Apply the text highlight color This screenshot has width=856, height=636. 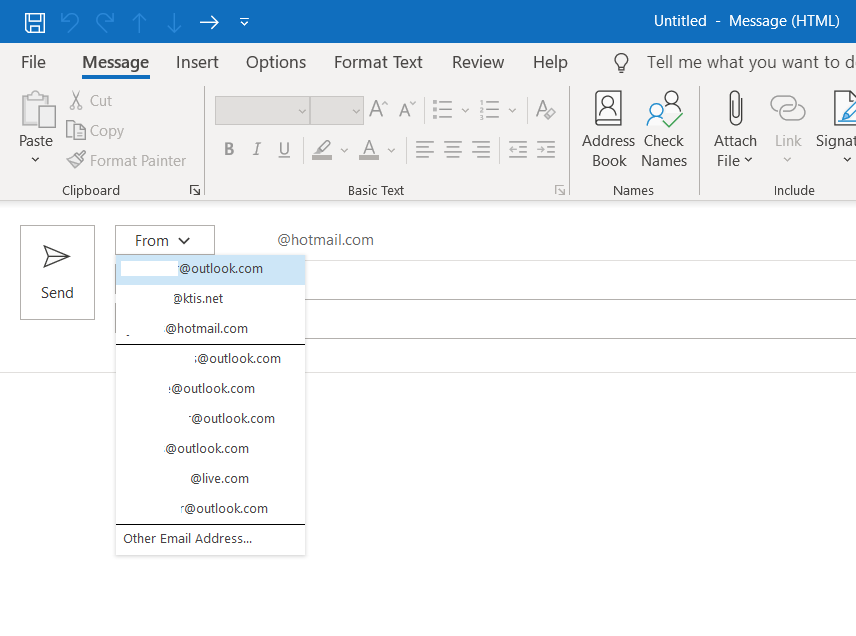click(x=322, y=150)
